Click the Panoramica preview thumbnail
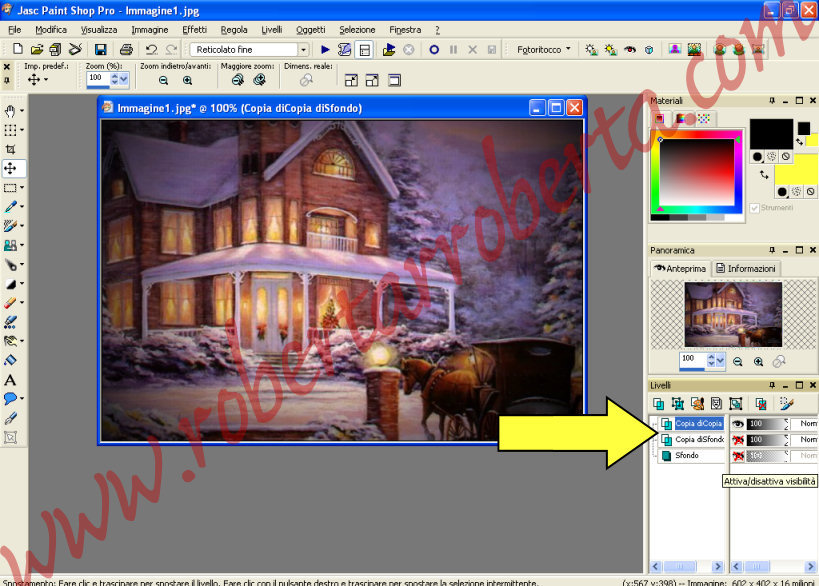This screenshot has height=586, width=819. (x=733, y=314)
